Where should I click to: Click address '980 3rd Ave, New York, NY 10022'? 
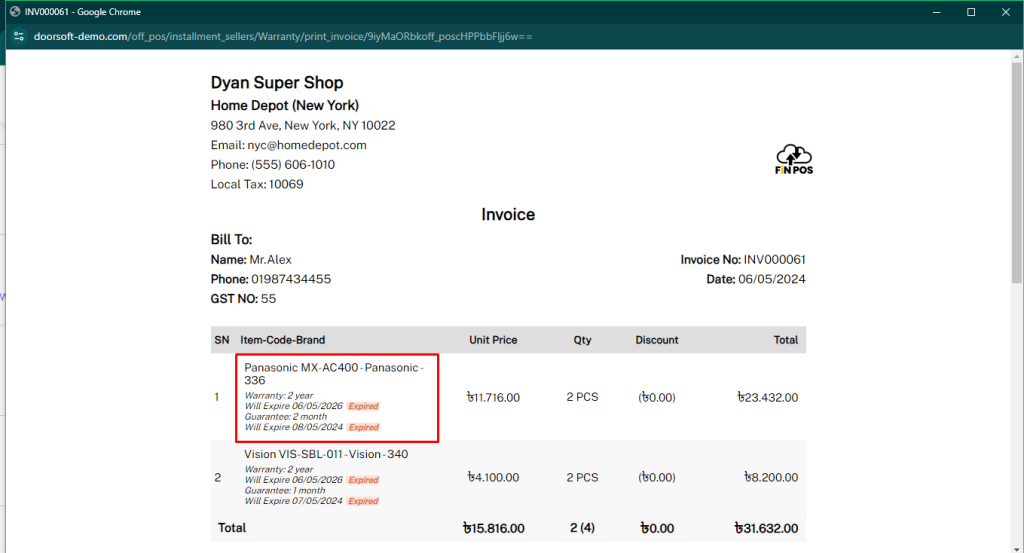[302, 125]
